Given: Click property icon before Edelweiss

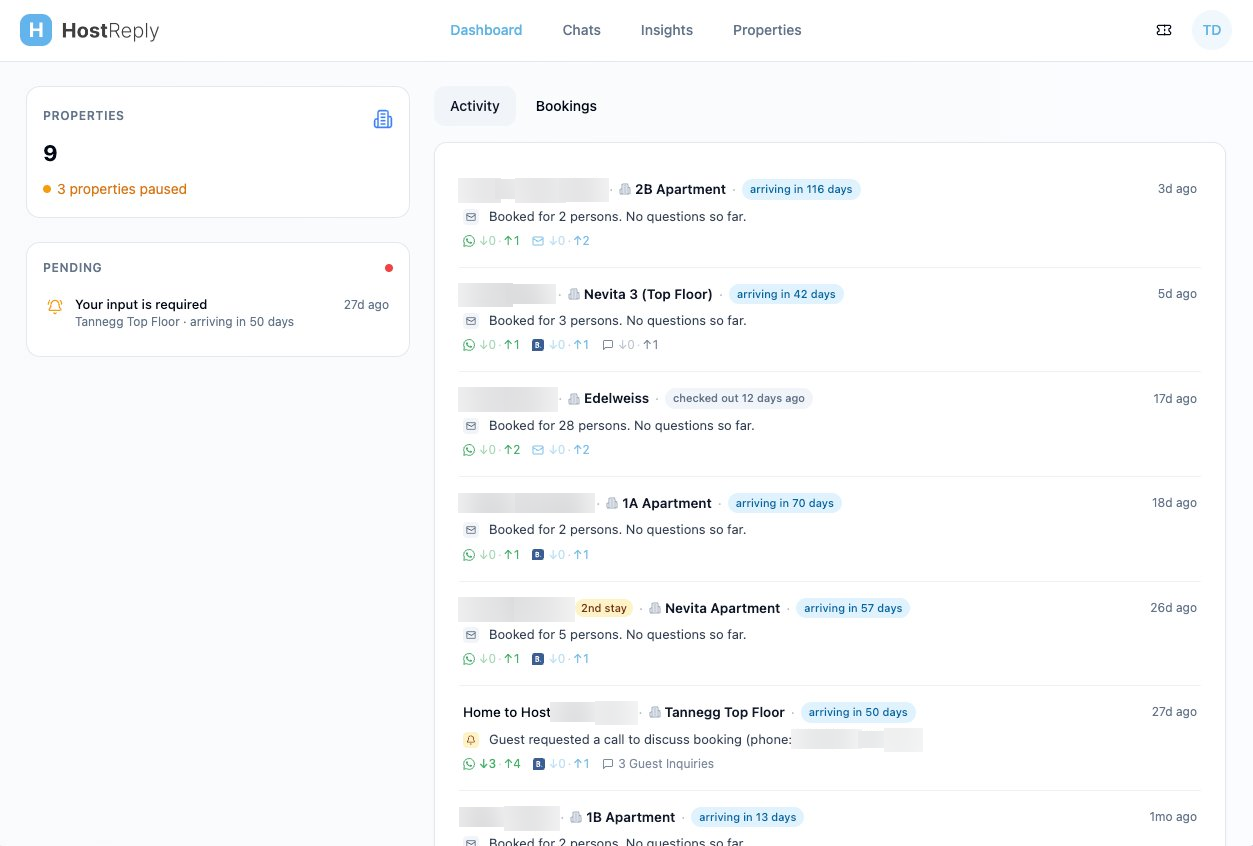Looking at the screenshot, I should click(x=574, y=398).
